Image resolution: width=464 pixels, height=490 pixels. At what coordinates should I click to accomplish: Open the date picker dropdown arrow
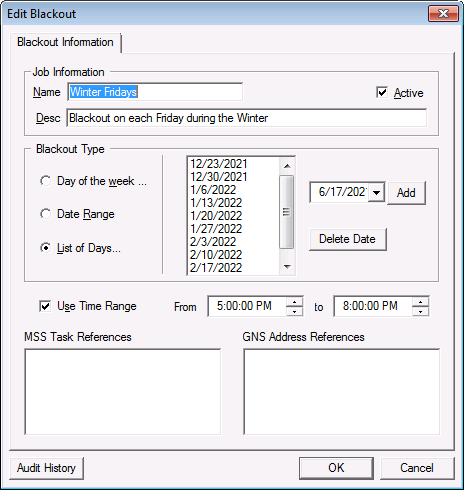pyautogui.click(x=376, y=193)
